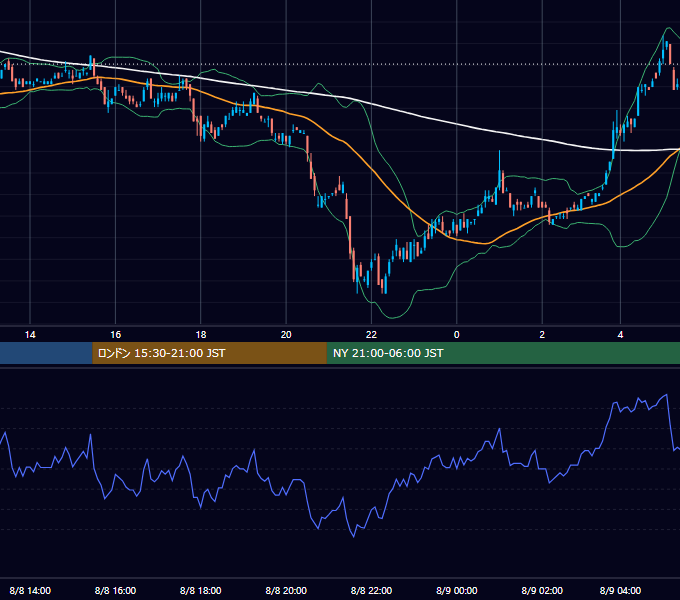Click the 8/8 22:00 date label
The width and height of the screenshot is (680, 600).
pyautogui.click(x=371, y=590)
